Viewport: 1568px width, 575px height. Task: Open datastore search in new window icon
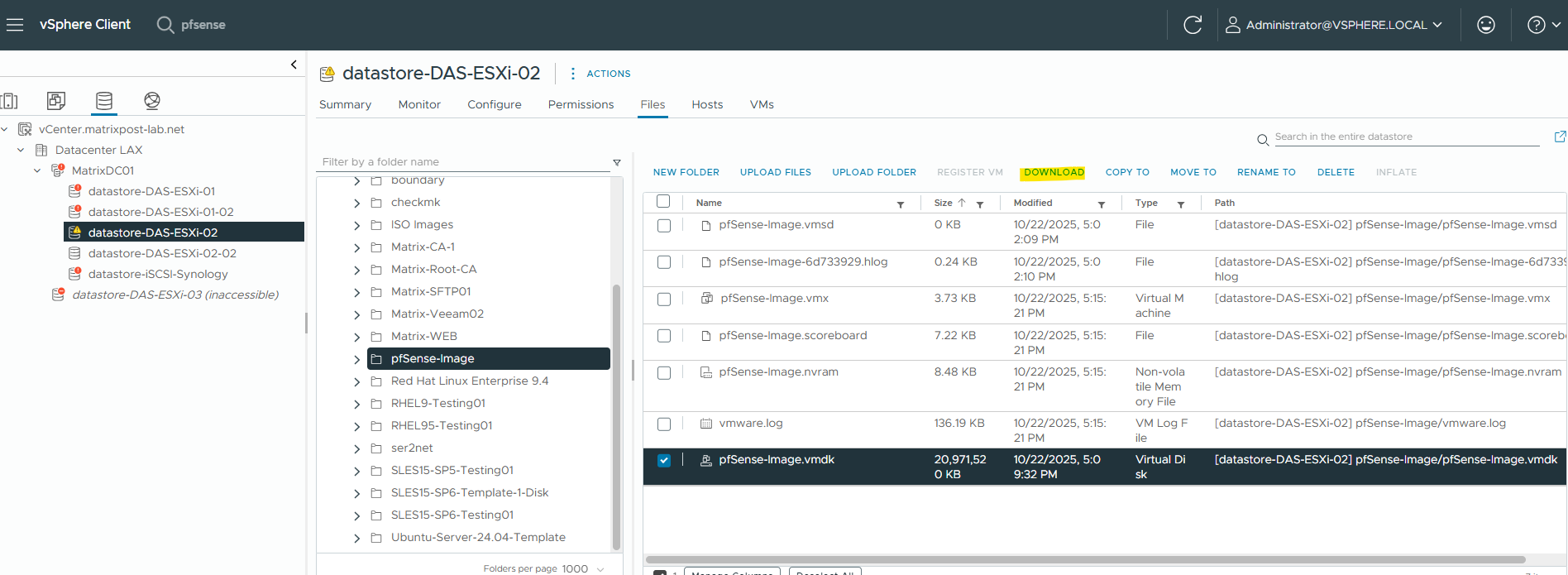(1560, 137)
